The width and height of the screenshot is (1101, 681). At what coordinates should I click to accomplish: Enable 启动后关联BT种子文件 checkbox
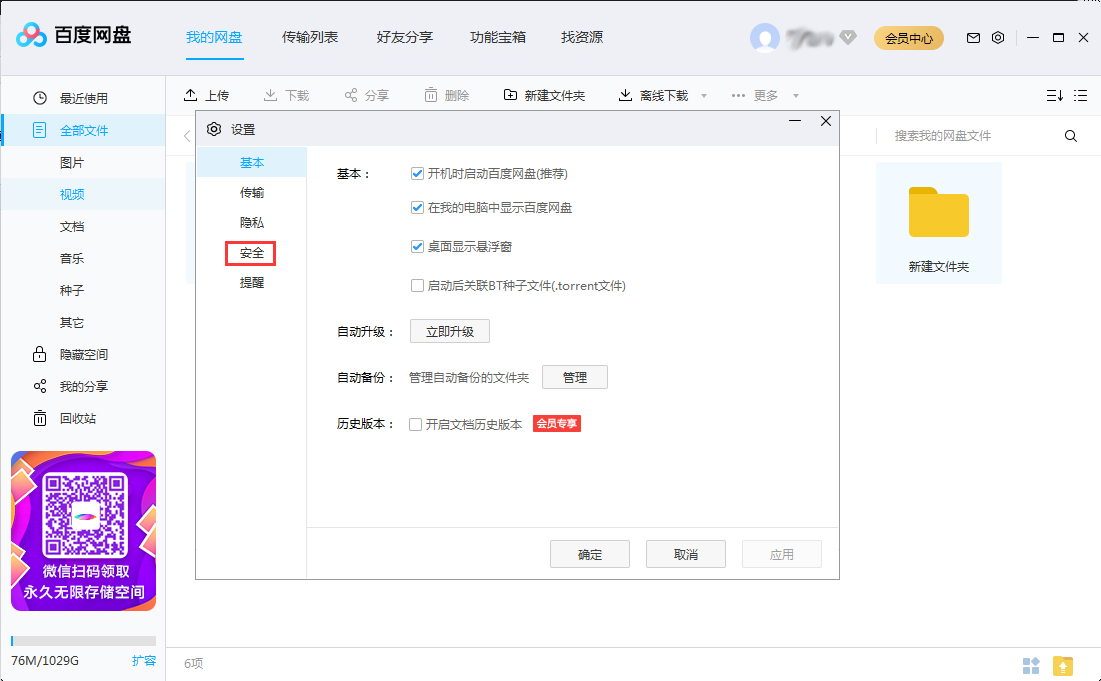(x=417, y=286)
